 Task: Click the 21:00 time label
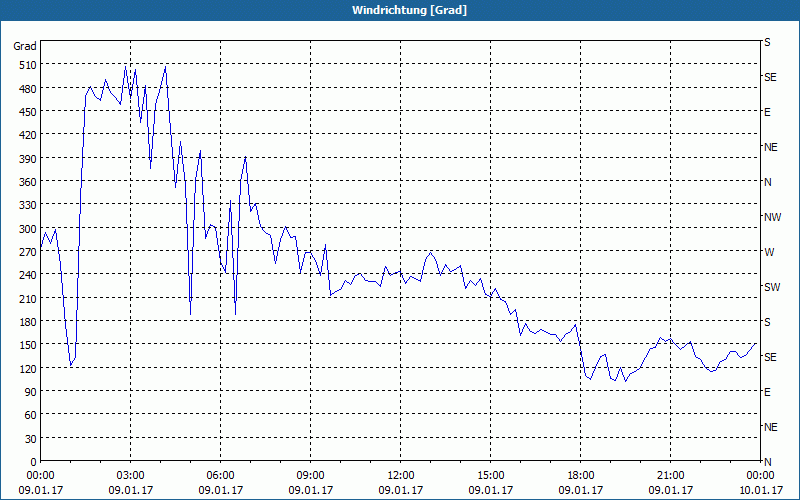point(670,476)
